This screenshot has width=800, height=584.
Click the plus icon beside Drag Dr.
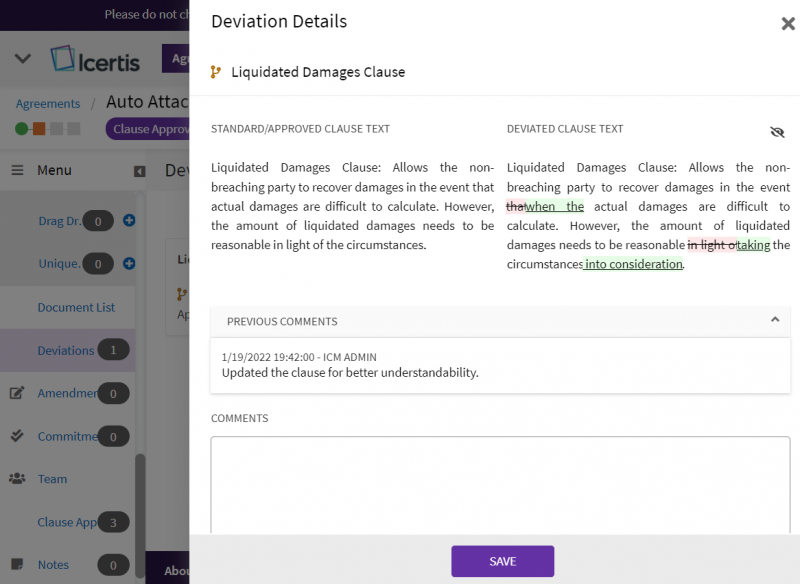click(128, 221)
